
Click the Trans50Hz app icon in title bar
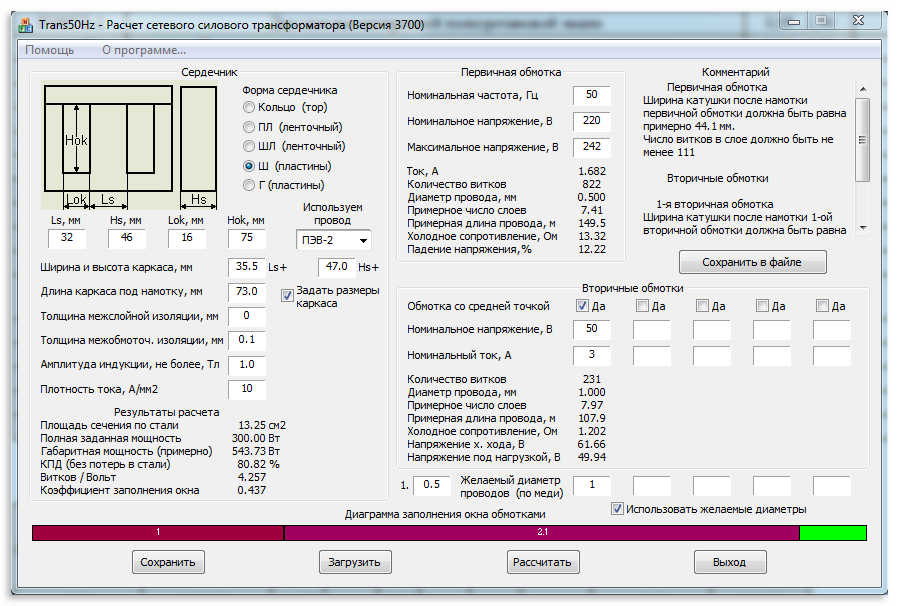coord(25,25)
